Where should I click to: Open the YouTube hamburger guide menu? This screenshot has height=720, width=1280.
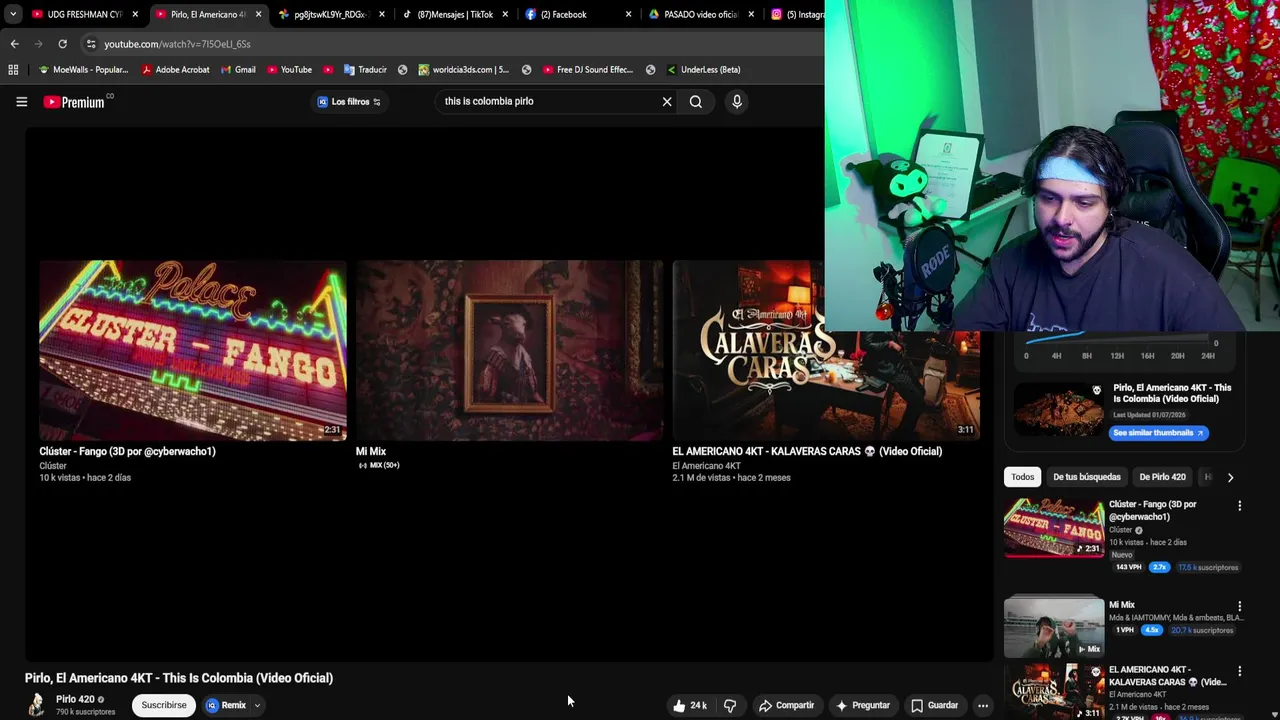(21, 101)
